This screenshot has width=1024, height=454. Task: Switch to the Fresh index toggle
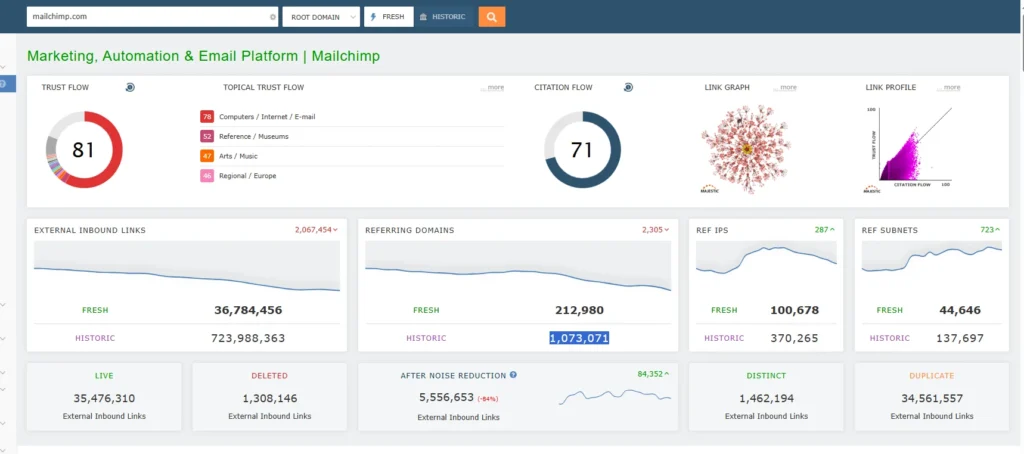click(388, 17)
